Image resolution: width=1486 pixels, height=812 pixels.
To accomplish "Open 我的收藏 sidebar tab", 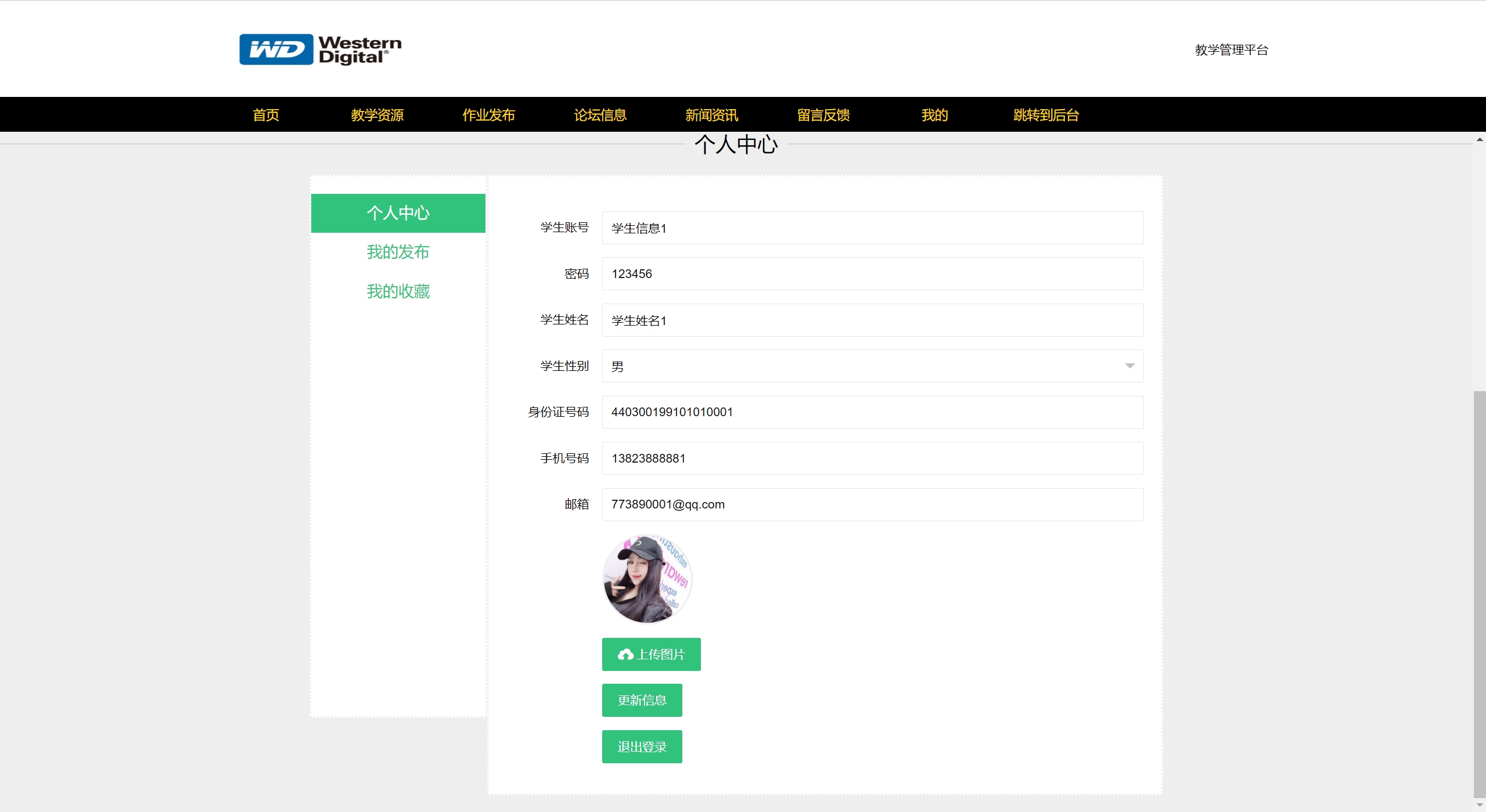I will click(398, 291).
